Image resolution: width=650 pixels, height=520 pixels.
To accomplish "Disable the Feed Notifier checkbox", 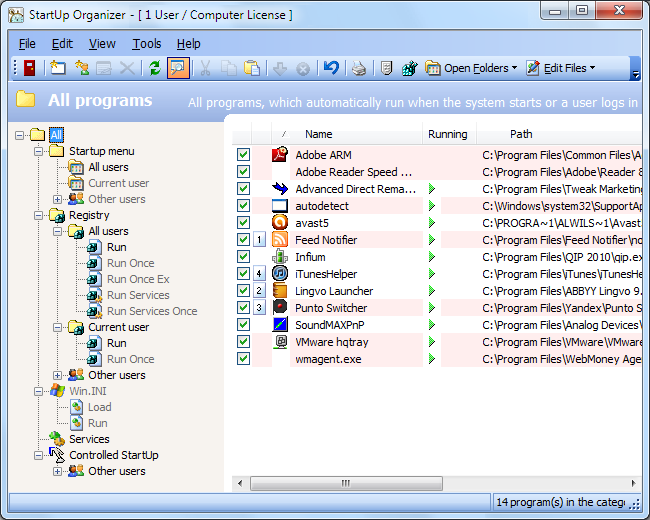I will coord(243,240).
